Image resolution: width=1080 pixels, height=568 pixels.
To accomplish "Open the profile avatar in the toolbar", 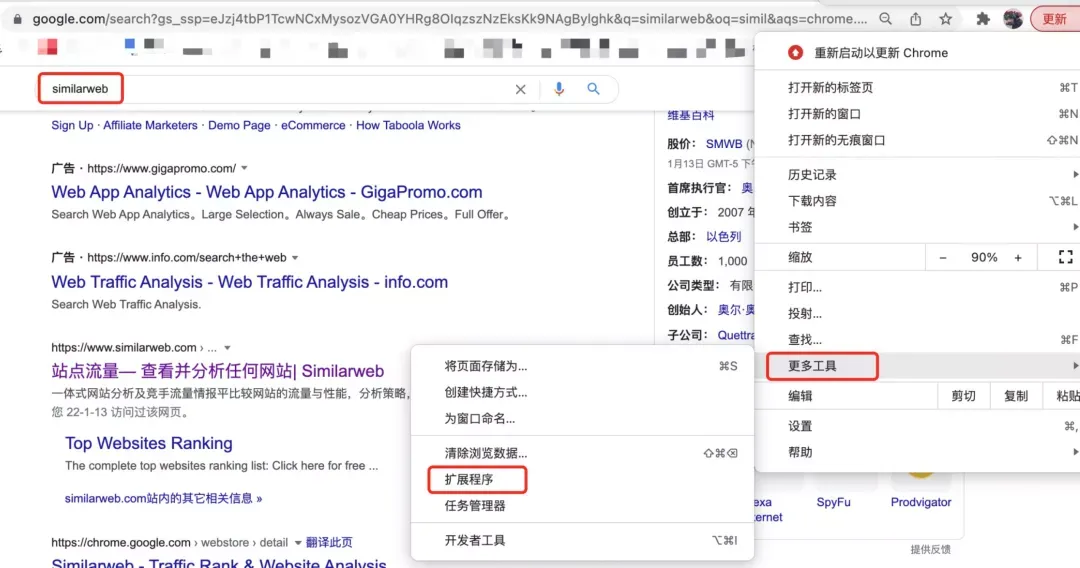I will [x=1012, y=19].
